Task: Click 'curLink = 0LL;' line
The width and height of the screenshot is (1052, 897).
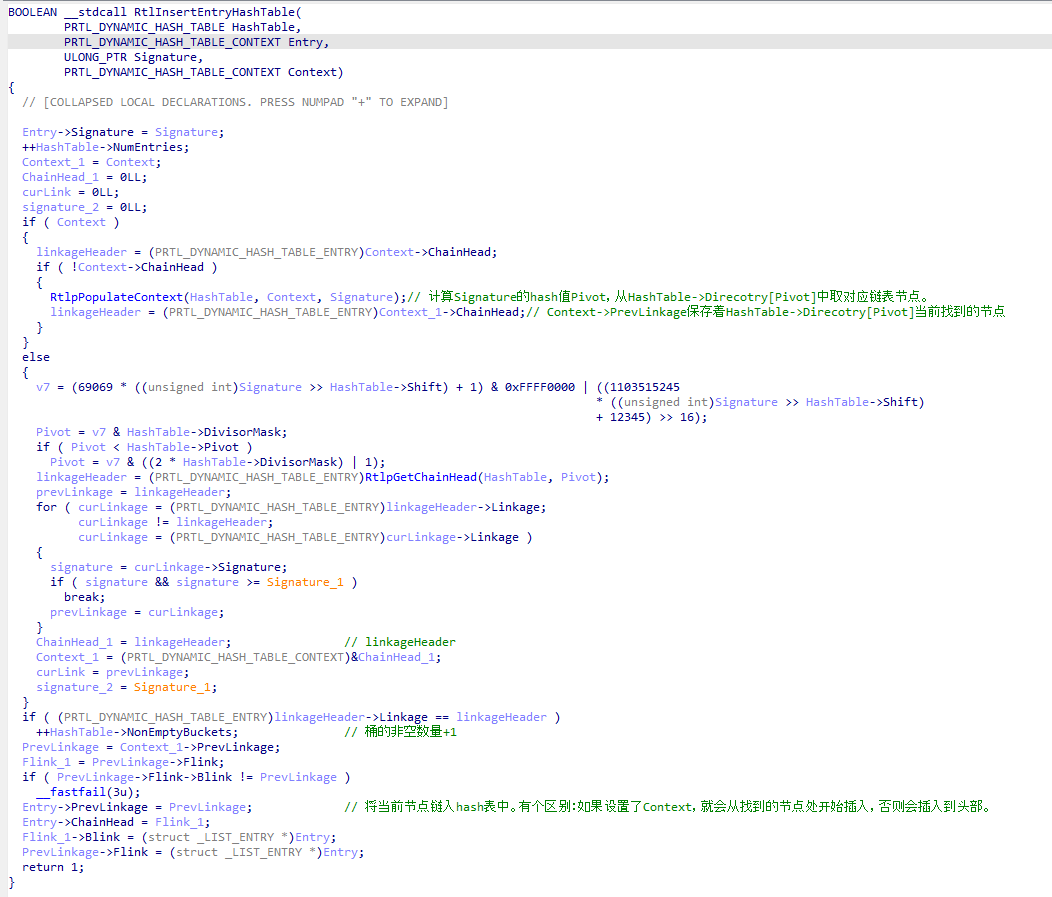Action: tap(70, 193)
